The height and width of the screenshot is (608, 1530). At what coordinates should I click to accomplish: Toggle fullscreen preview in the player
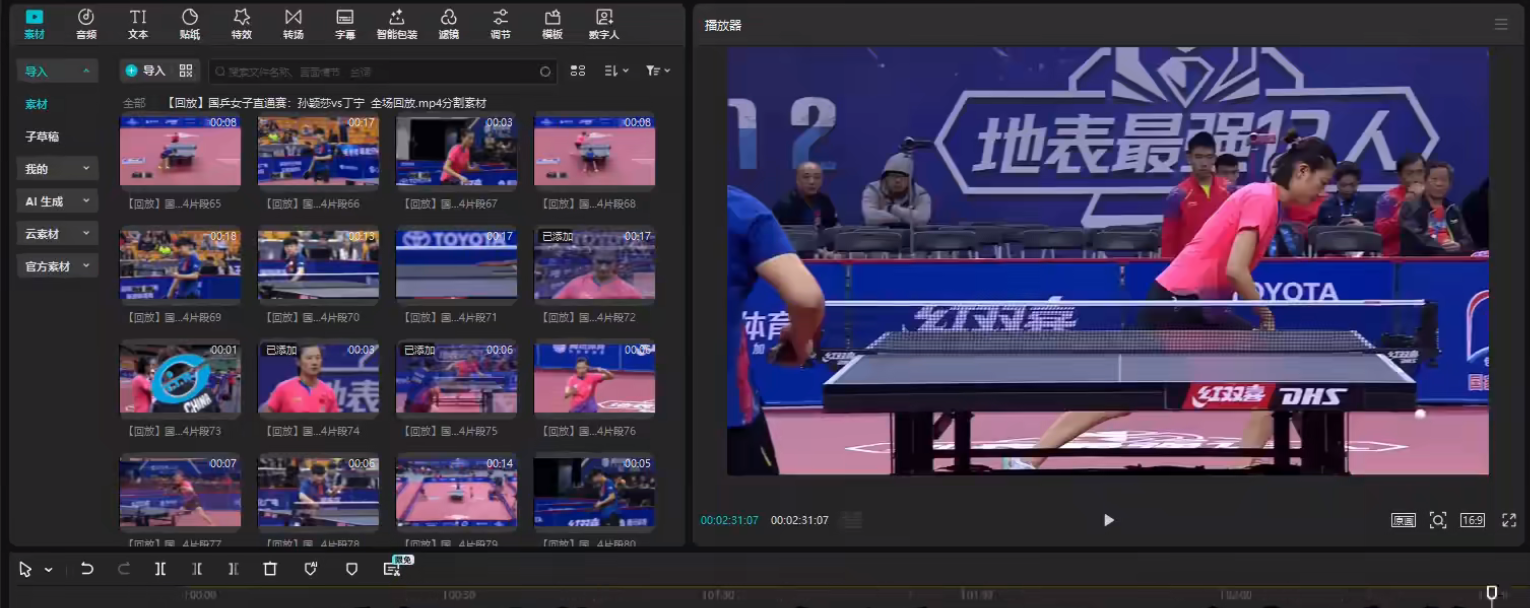coord(1509,520)
